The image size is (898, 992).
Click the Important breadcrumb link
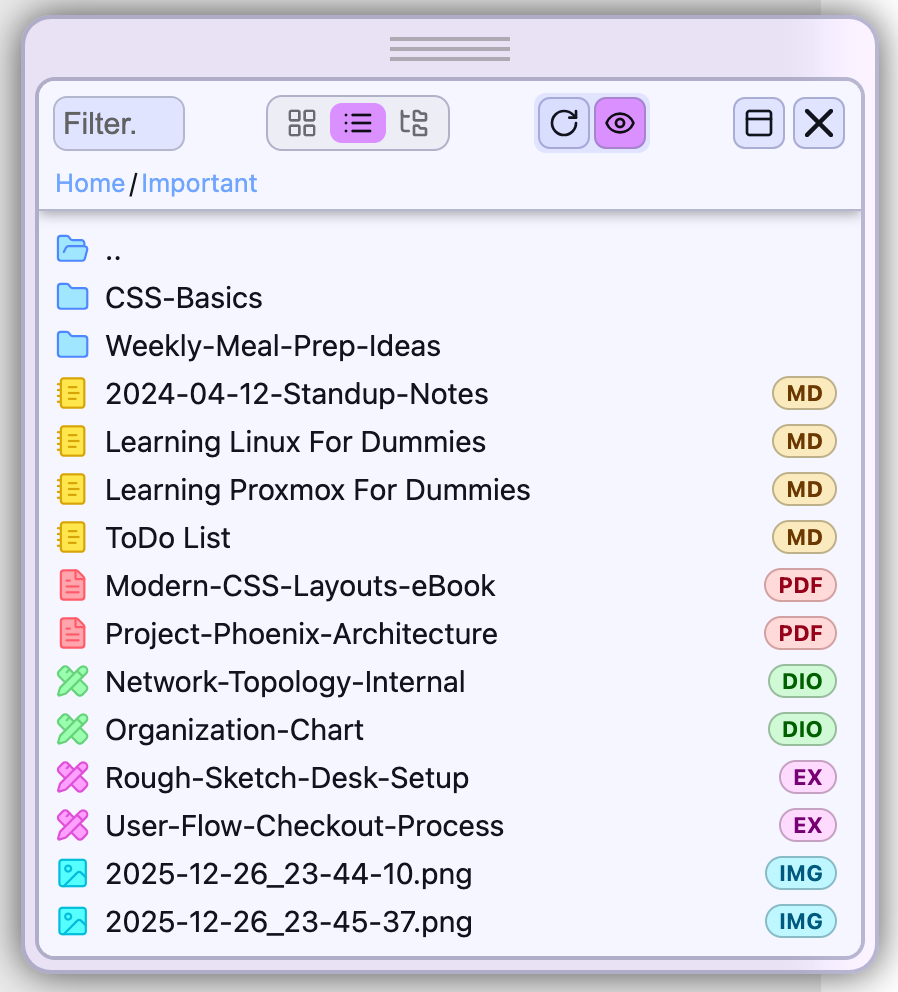199,183
